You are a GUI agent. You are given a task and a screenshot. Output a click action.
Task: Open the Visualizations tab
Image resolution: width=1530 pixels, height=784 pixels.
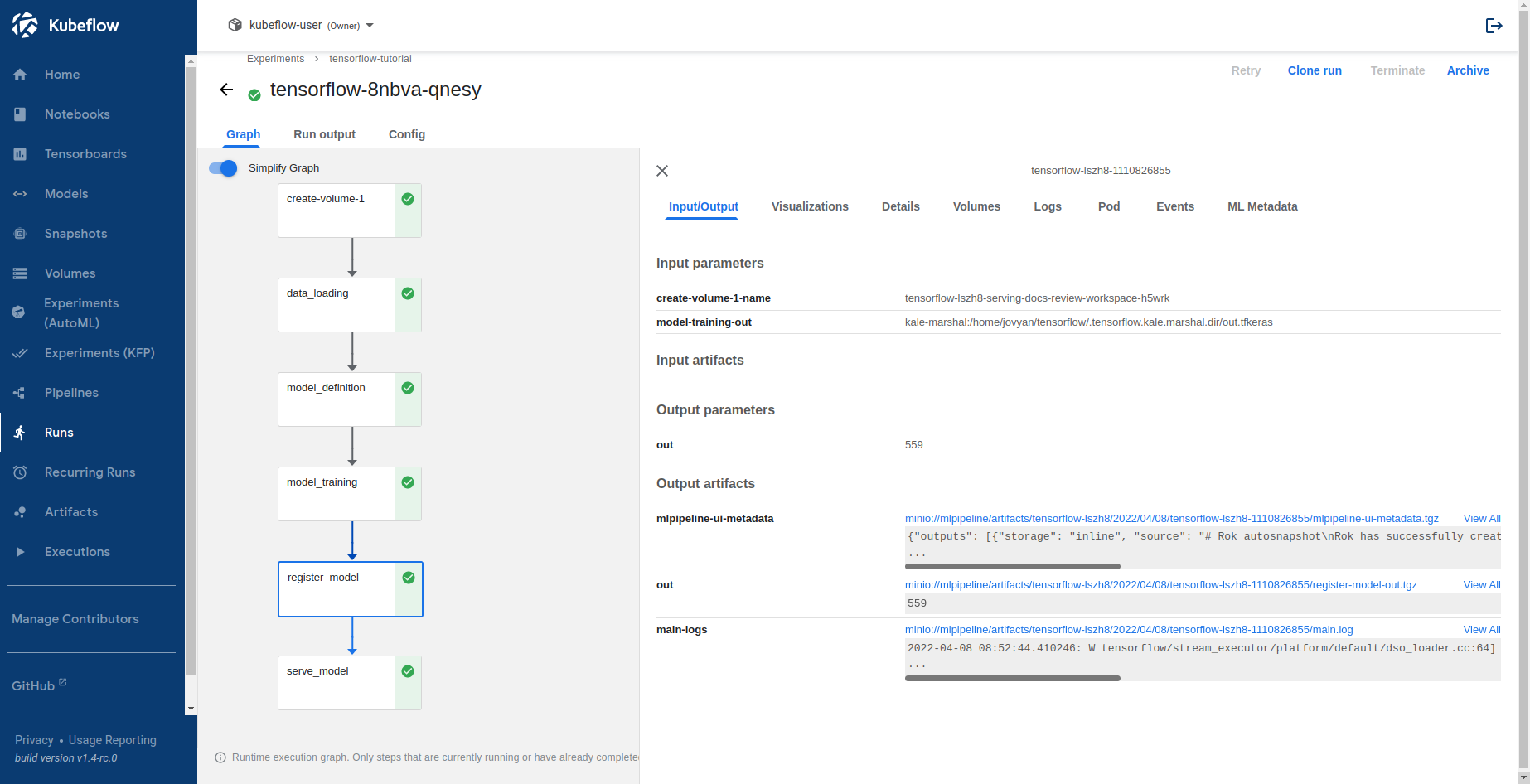click(810, 206)
